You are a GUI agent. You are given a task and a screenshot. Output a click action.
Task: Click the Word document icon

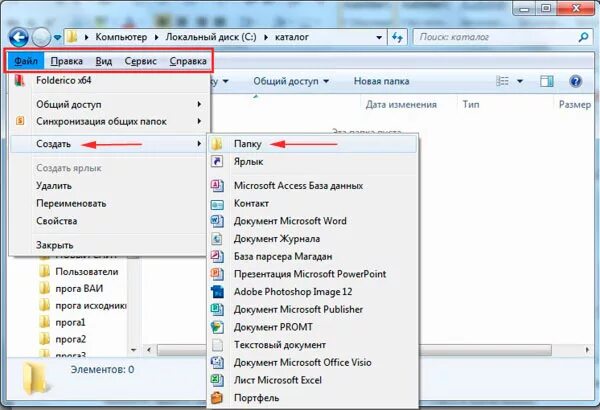[x=217, y=221]
